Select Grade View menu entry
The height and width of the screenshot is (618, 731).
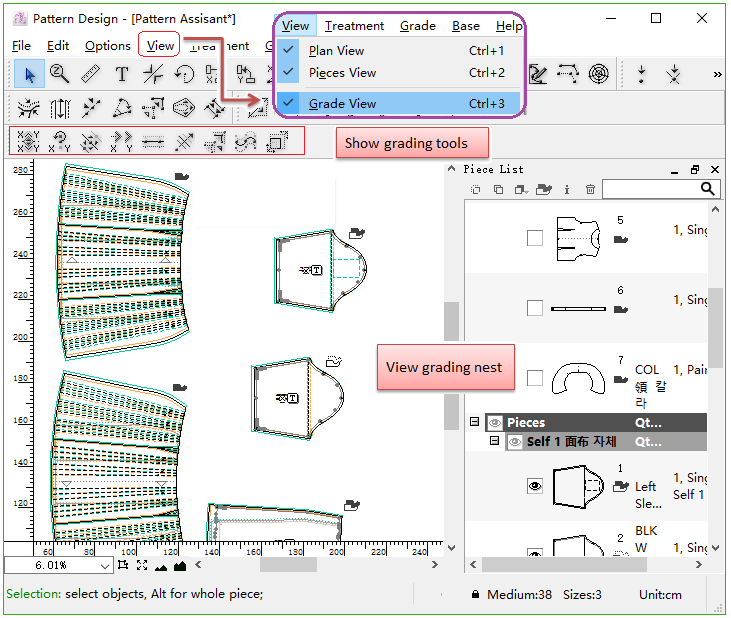(x=342, y=103)
